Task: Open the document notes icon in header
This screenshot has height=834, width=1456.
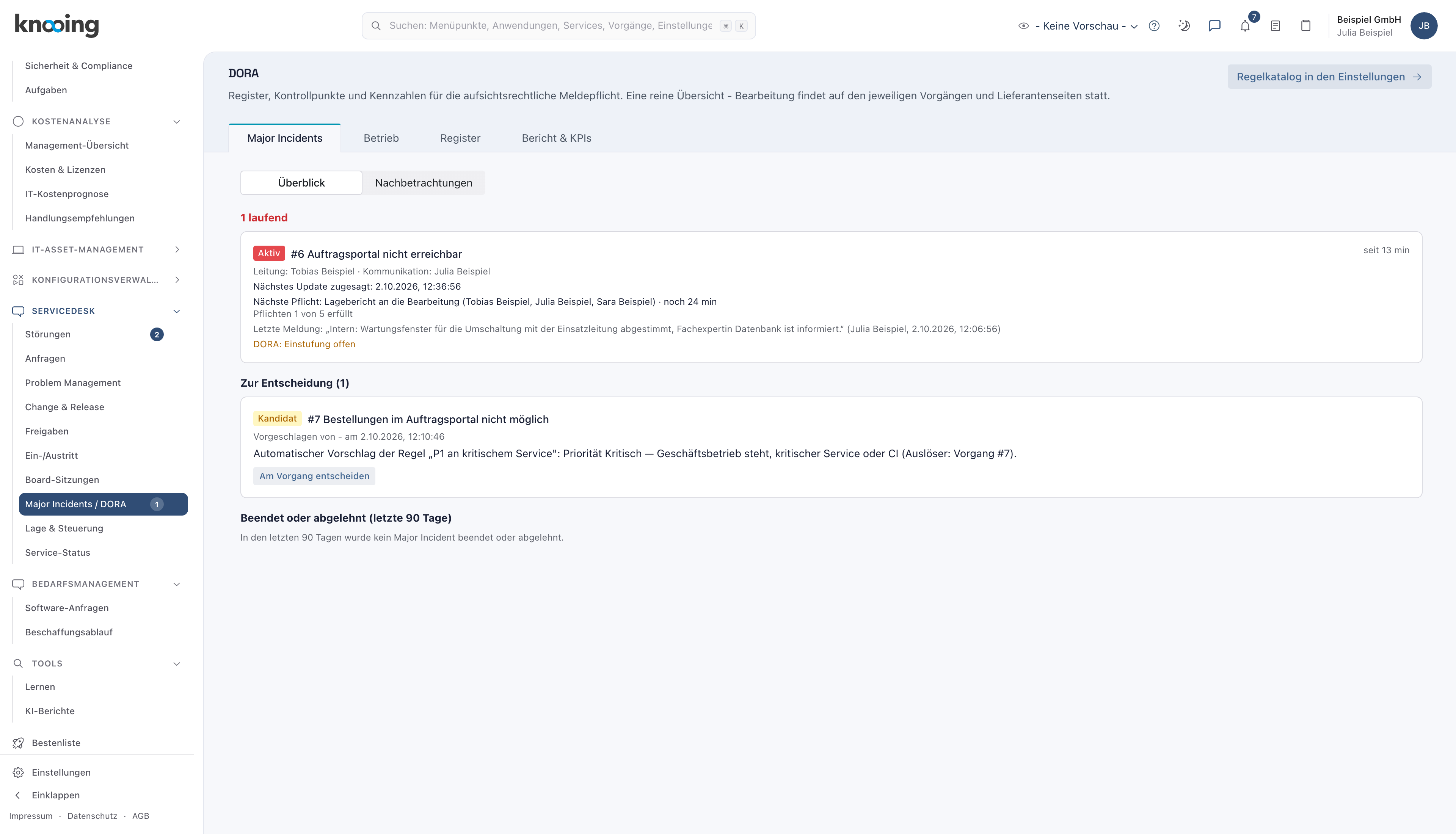Action: (1276, 26)
